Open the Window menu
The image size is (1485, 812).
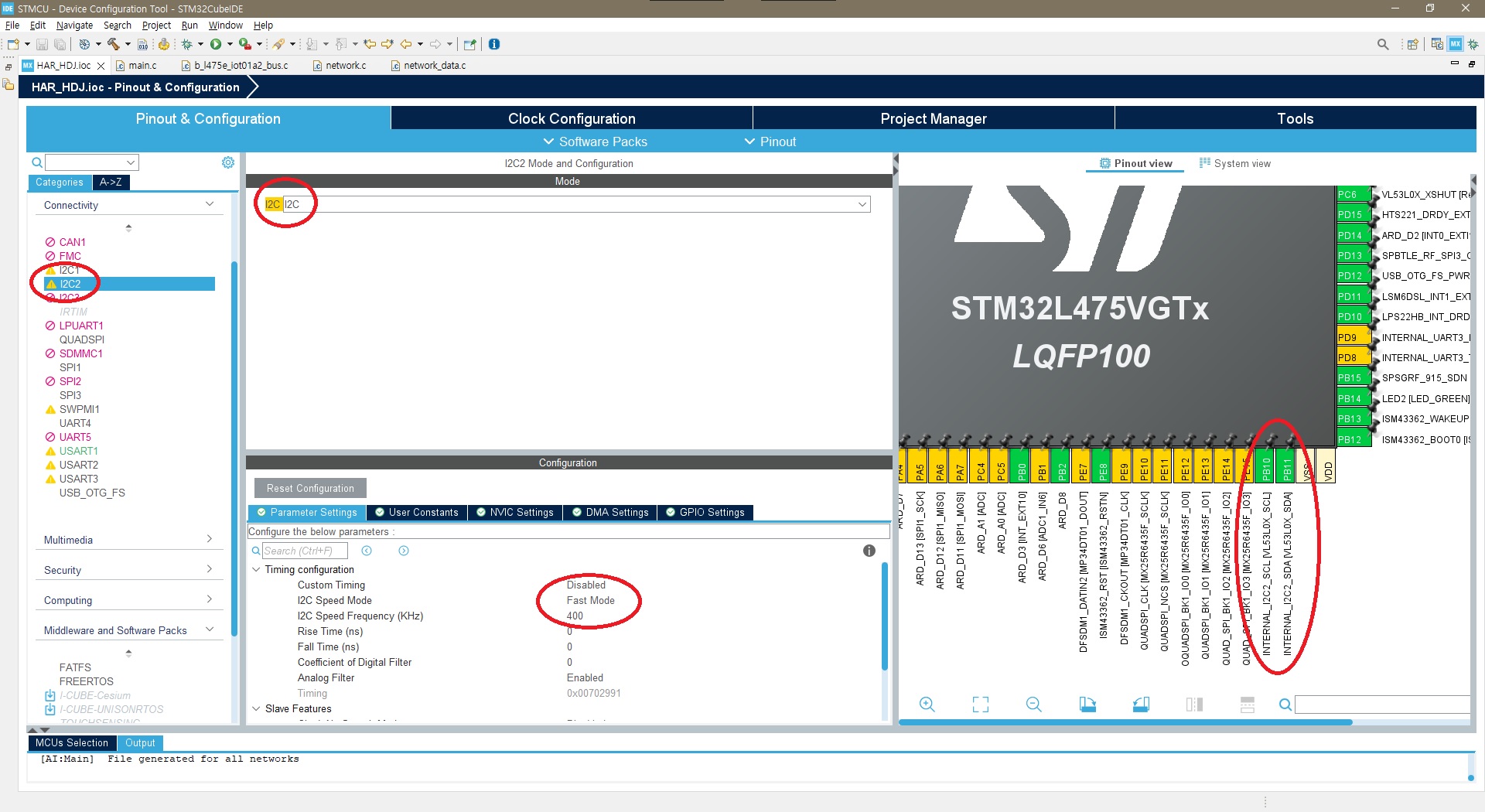pos(225,26)
